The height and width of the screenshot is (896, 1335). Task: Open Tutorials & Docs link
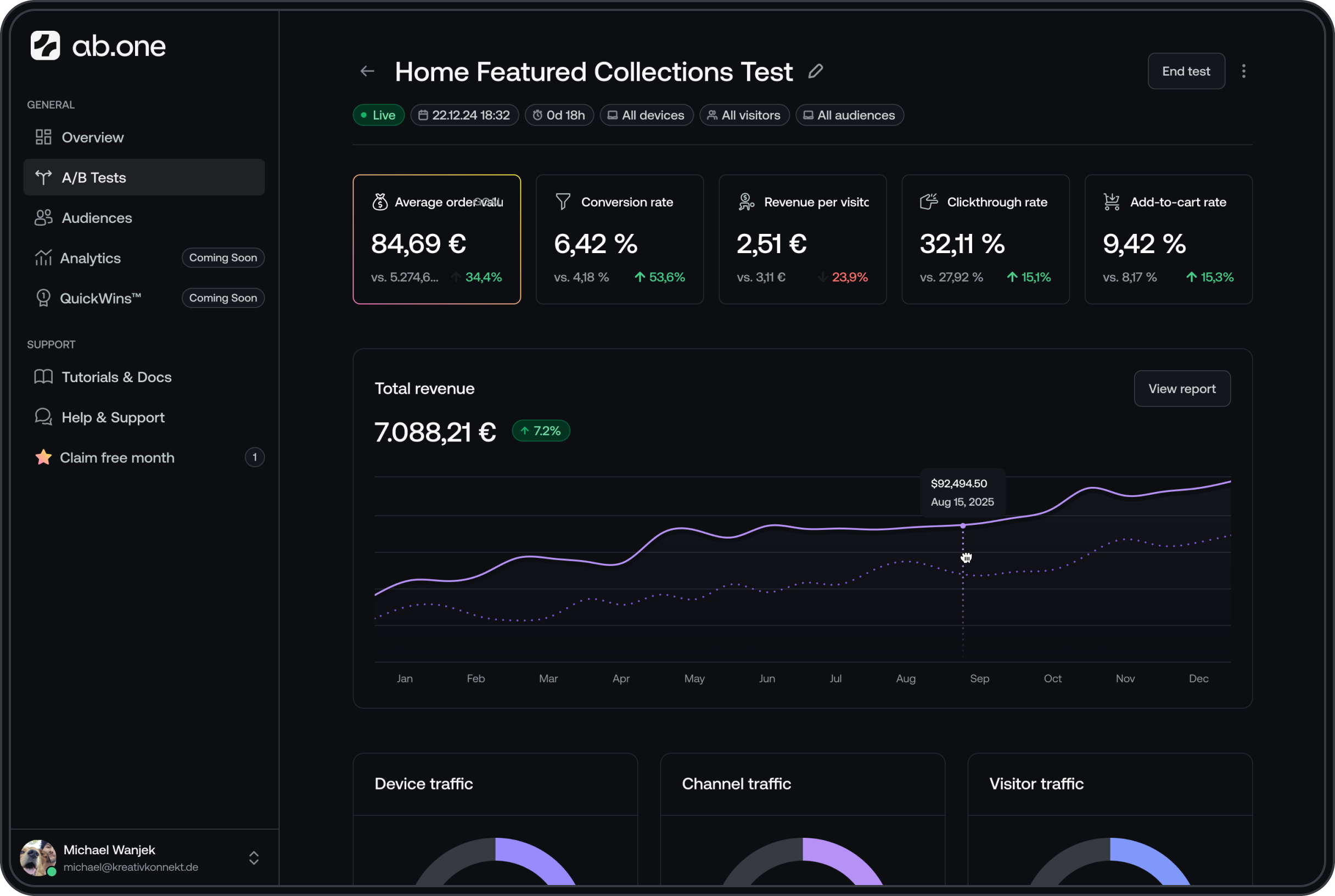click(x=116, y=377)
